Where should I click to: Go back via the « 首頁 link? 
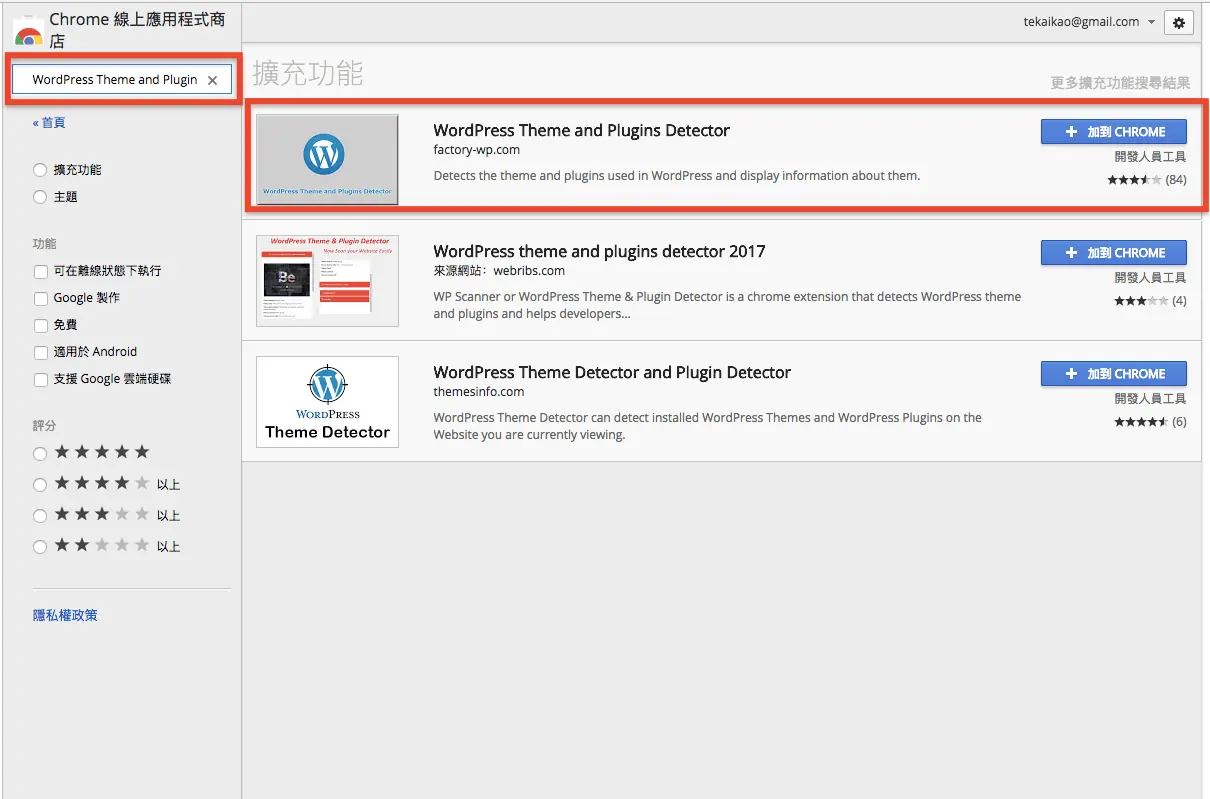point(49,122)
